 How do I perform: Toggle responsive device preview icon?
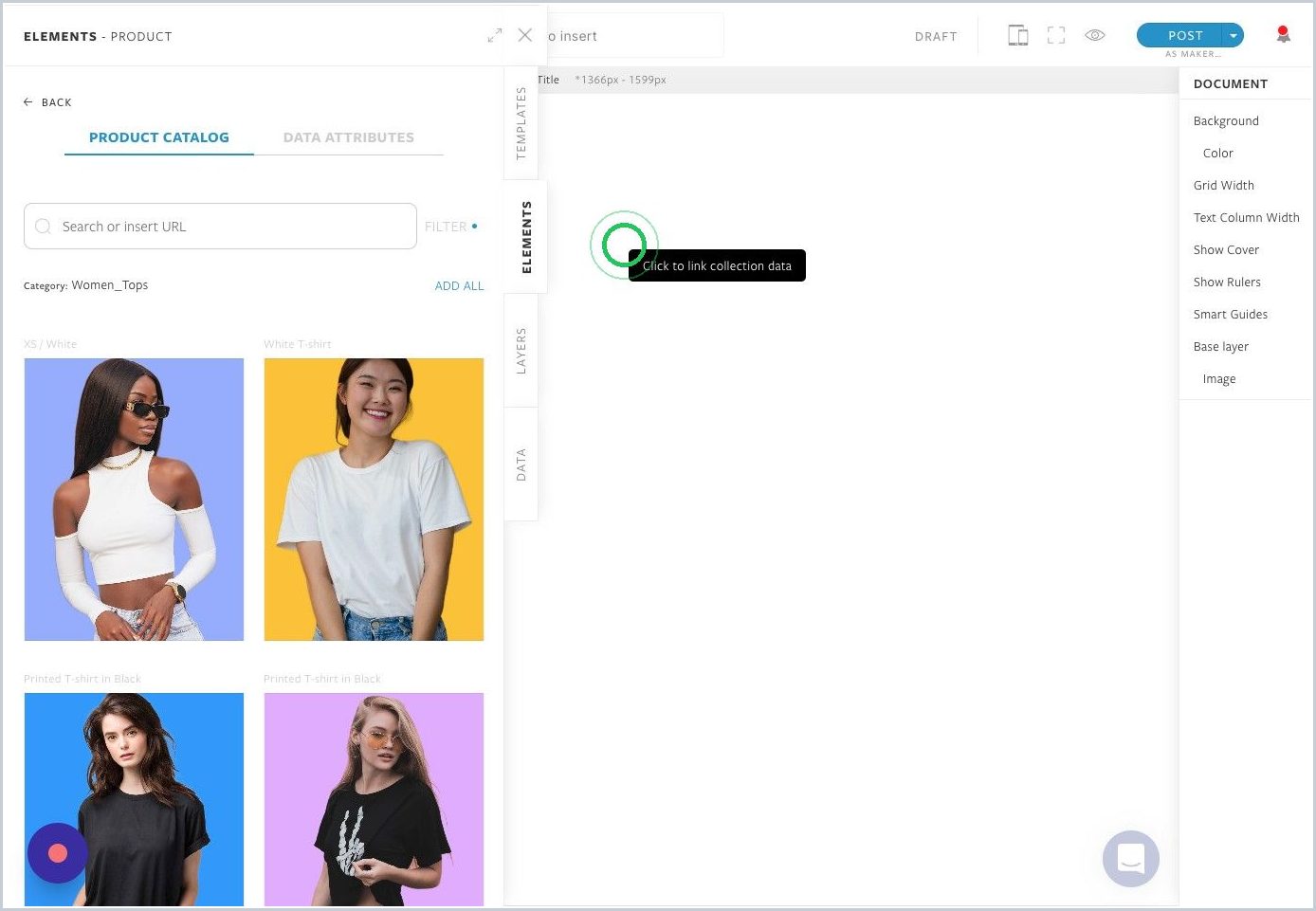point(1017,35)
